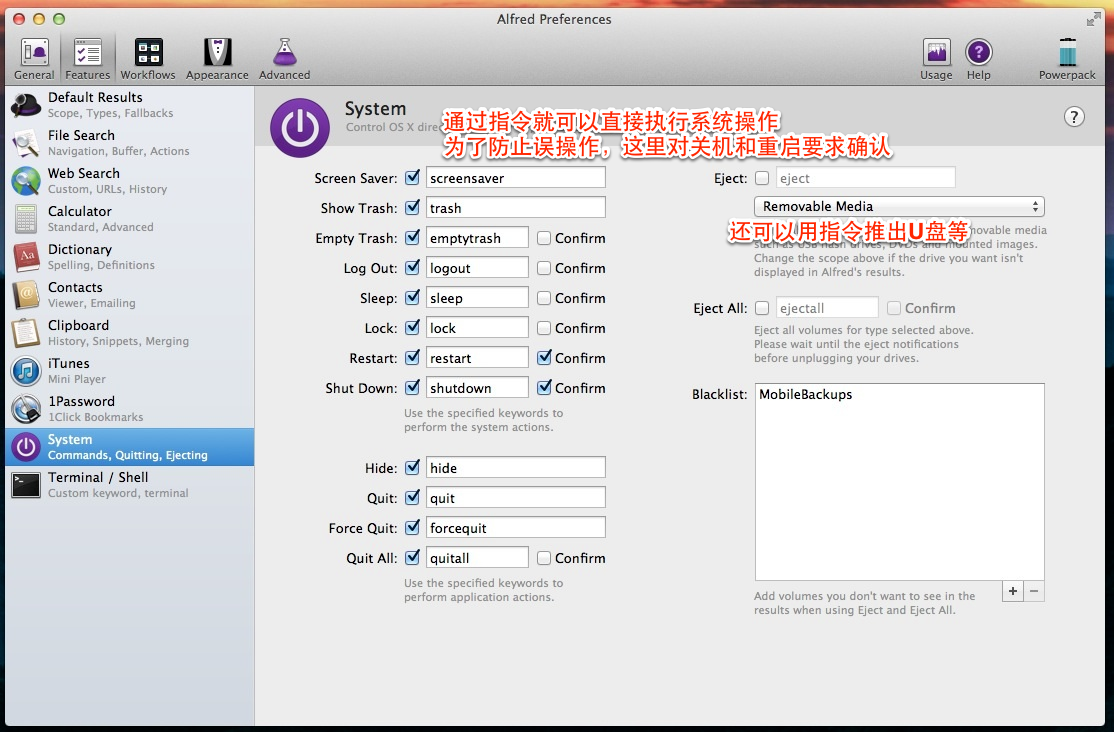Disable the Screen Saver keyword checkbox

click(412, 178)
